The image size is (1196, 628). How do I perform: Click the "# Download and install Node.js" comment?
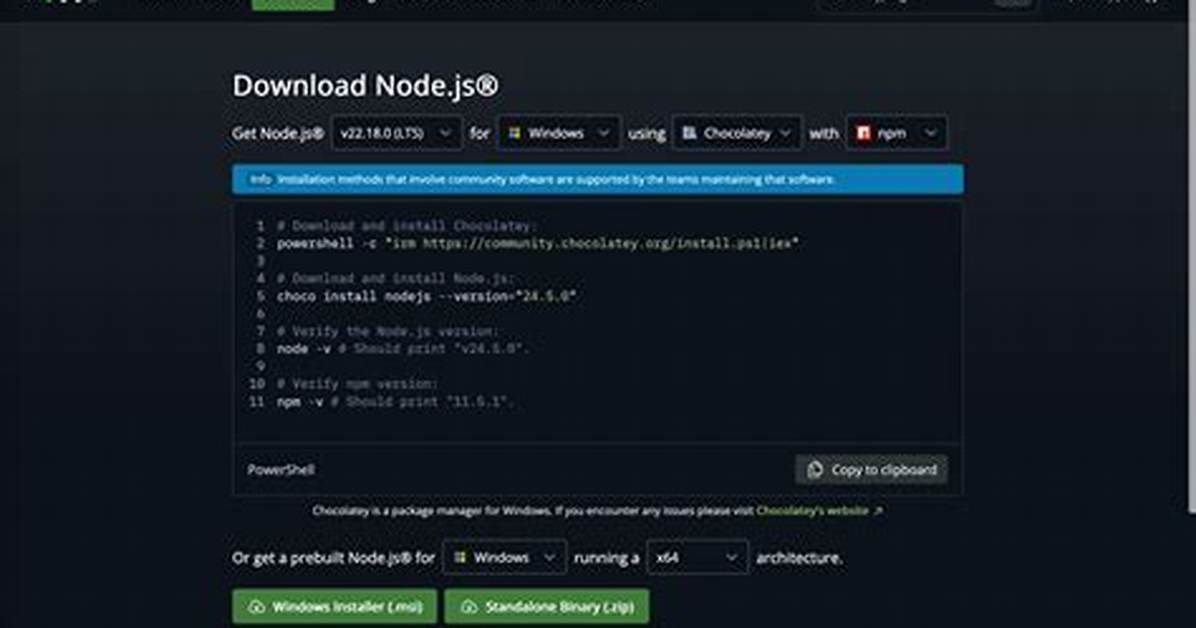coord(395,279)
